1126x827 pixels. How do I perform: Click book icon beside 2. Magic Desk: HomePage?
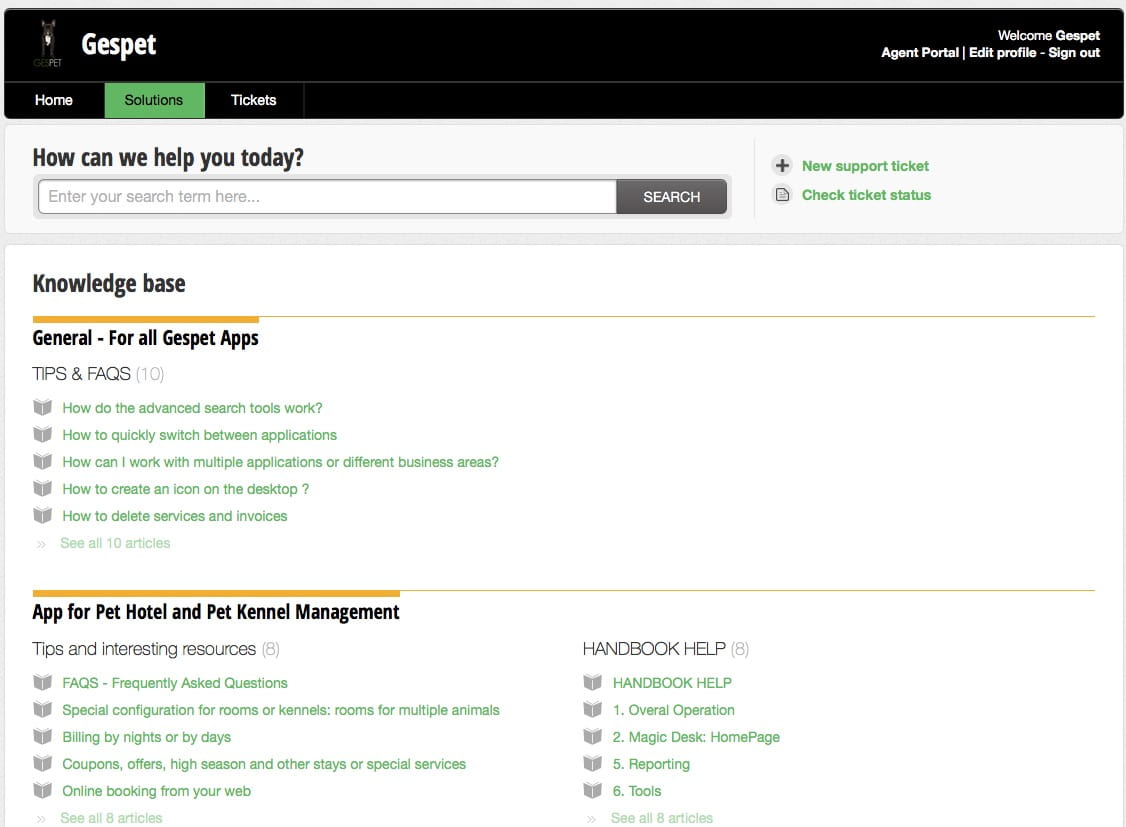[593, 737]
